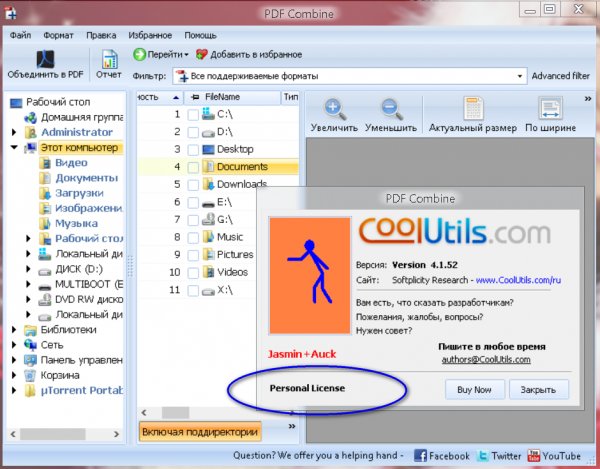Open the Избранное menu
The width and height of the screenshot is (600, 469).
coord(150,35)
